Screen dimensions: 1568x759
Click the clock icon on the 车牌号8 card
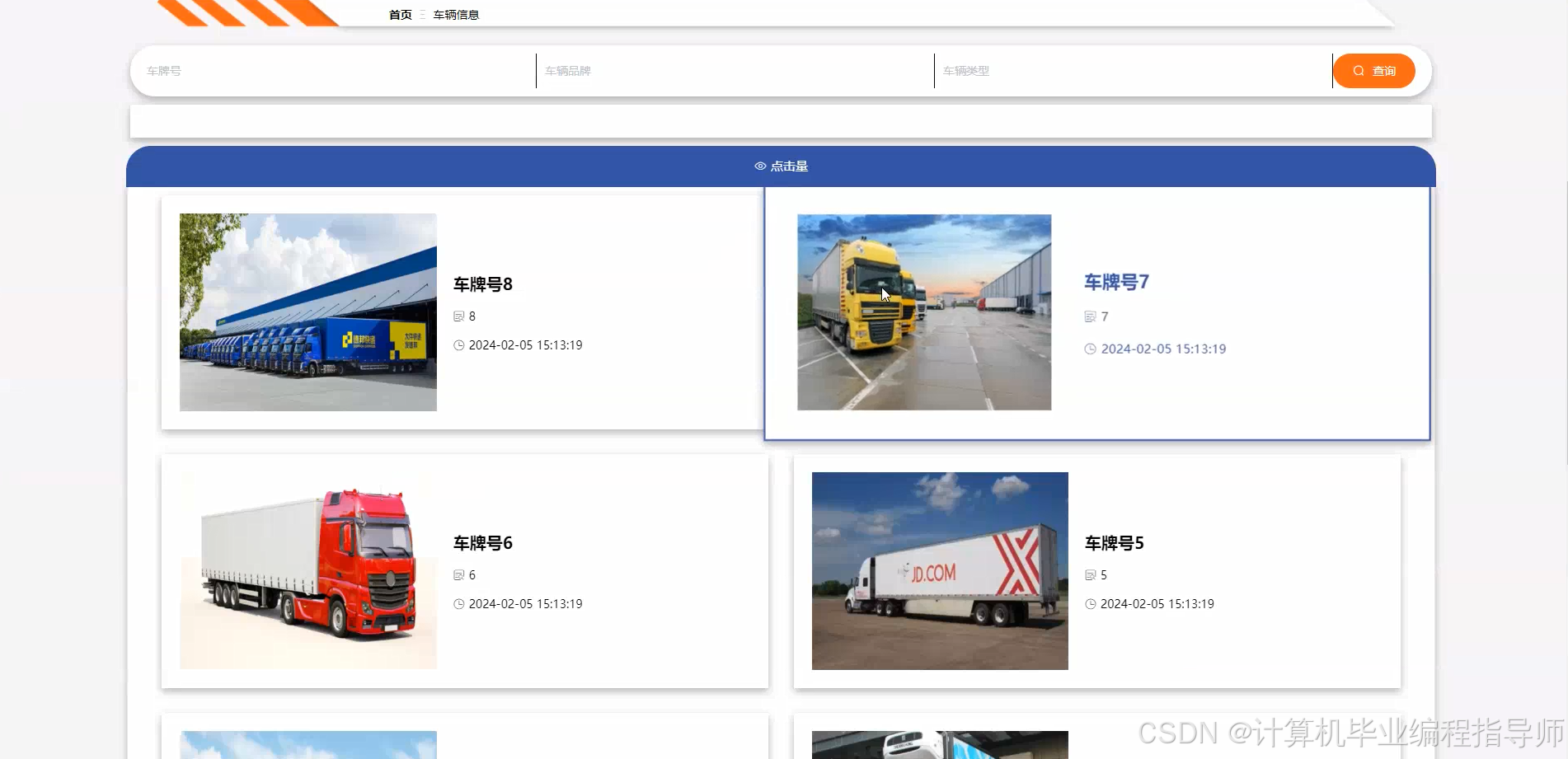[x=458, y=345]
